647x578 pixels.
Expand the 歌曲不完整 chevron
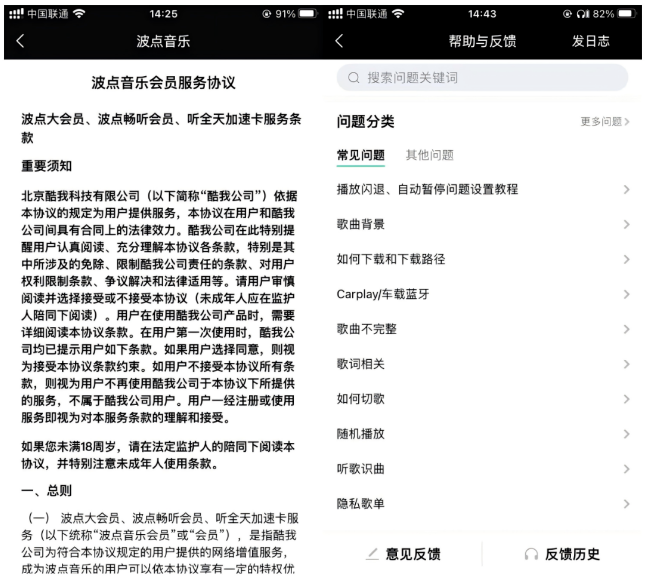(626, 329)
